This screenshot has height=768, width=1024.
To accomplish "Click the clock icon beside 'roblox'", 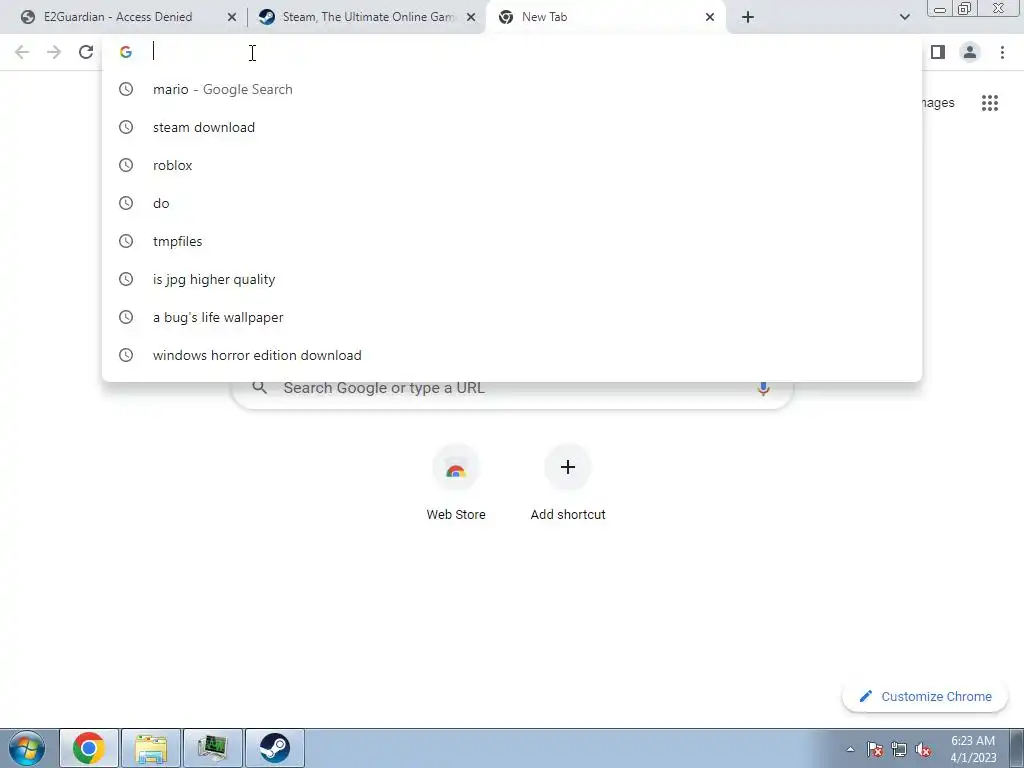I will (x=126, y=165).
